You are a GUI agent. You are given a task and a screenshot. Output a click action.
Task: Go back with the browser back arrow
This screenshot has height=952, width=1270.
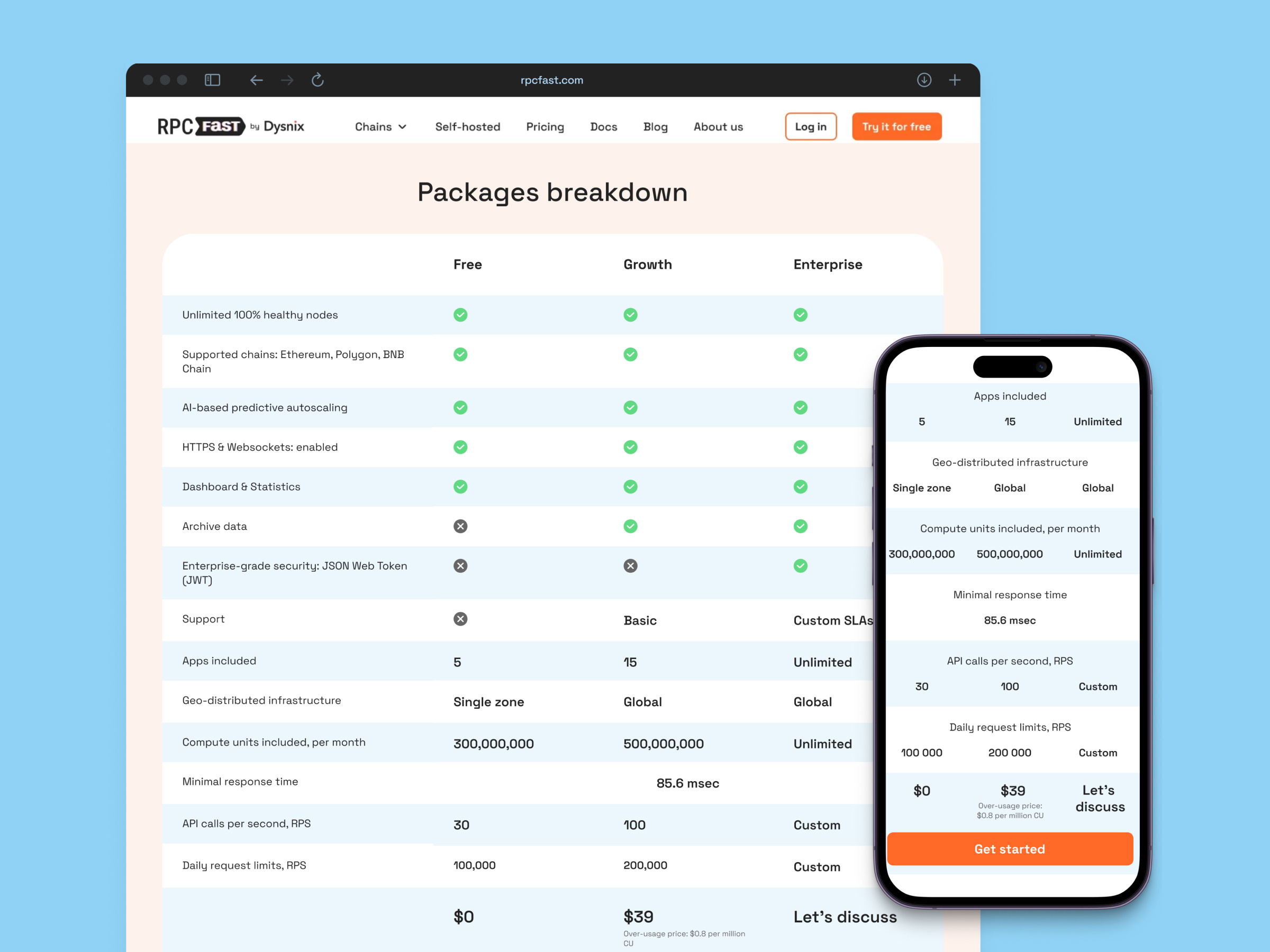click(256, 80)
